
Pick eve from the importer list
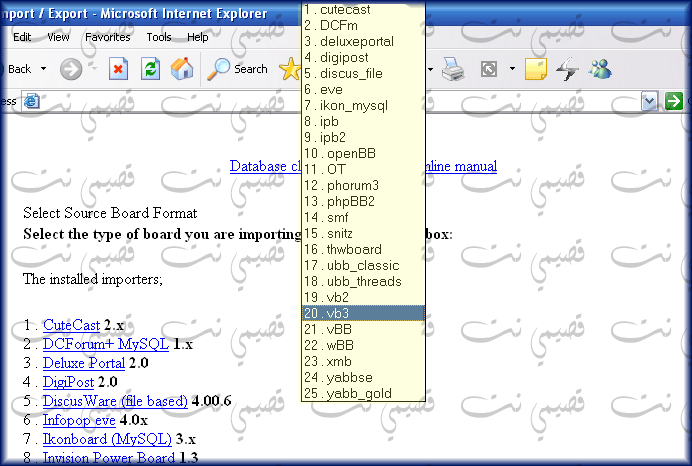pos(363,89)
